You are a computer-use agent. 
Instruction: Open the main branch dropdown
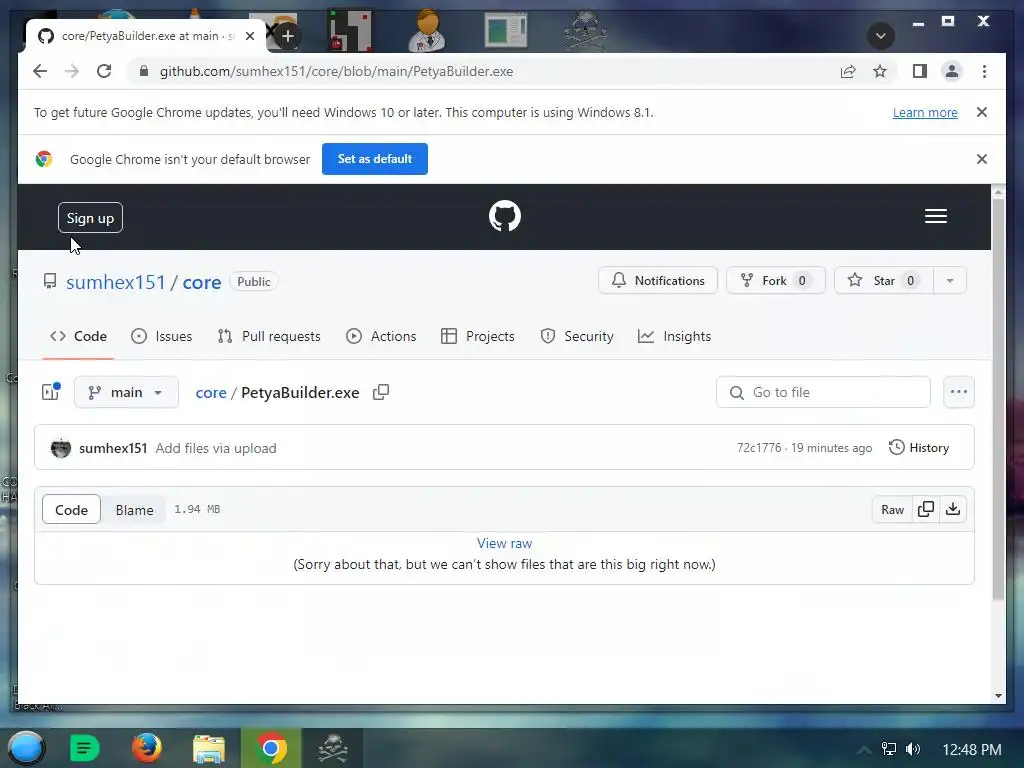126,392
